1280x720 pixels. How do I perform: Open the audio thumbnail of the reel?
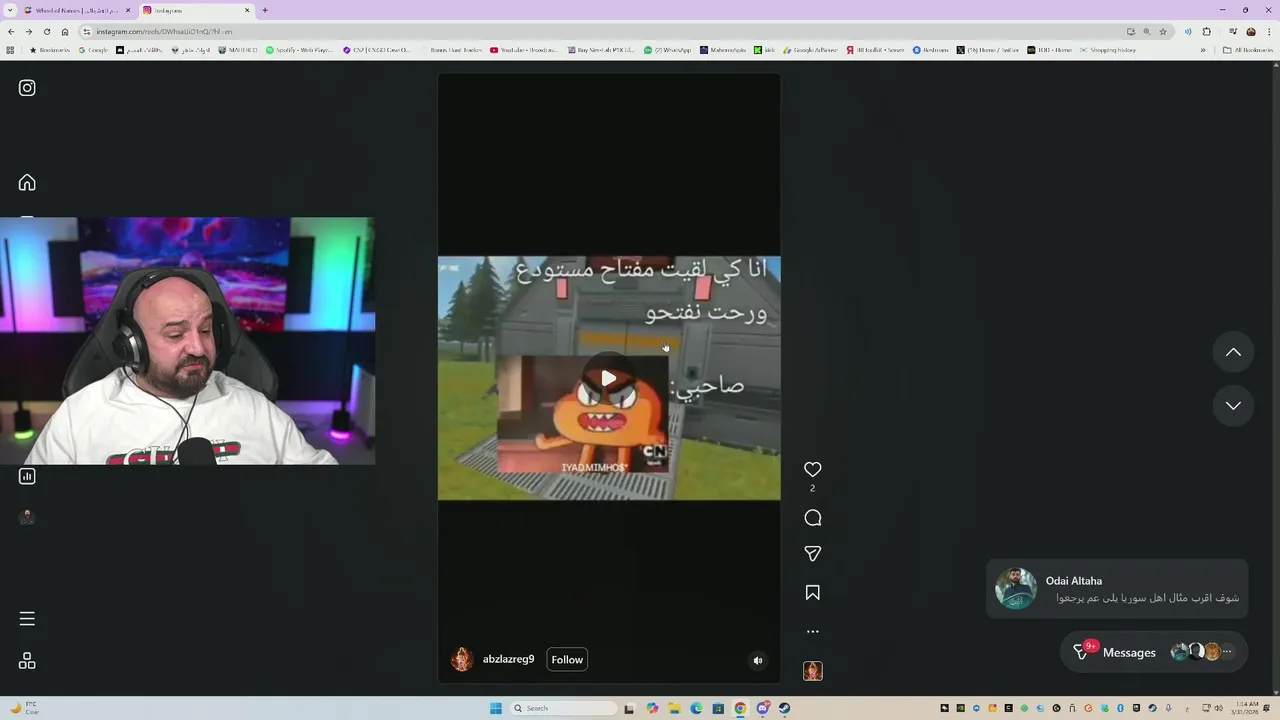pyautogui.click(x=813, y=671)
